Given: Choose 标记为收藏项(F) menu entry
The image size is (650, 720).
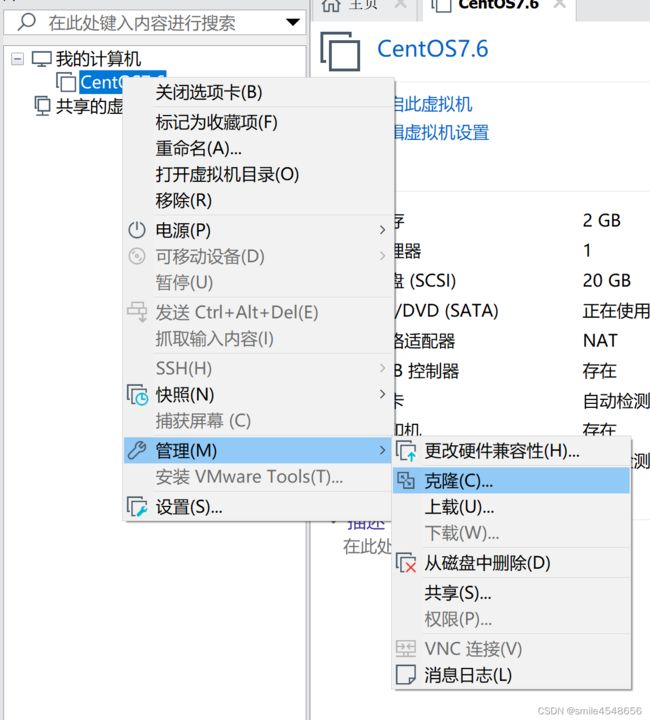Looking at the screenshot, I should 258,122.
